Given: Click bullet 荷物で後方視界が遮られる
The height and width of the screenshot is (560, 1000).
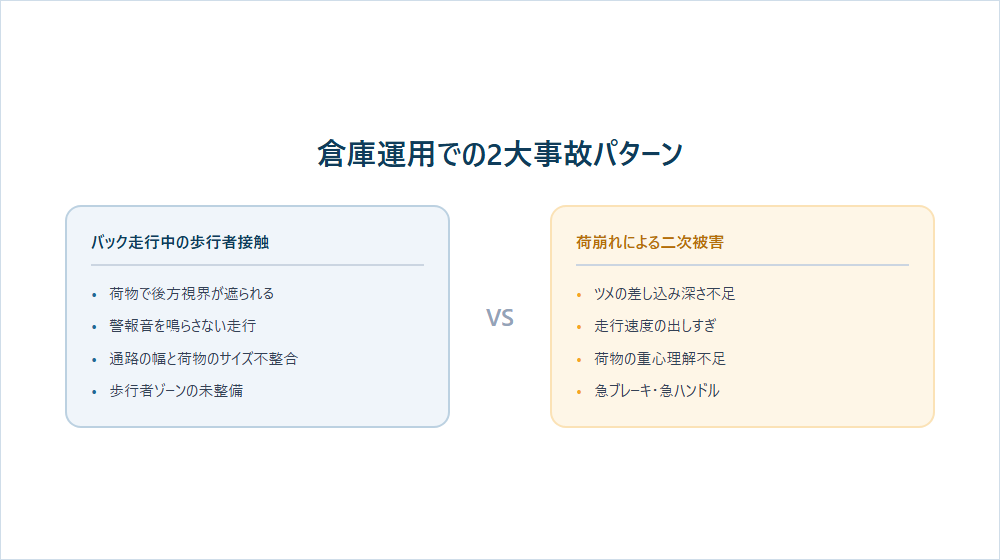Looking at the screenshot, I should [x=191, y=293].
